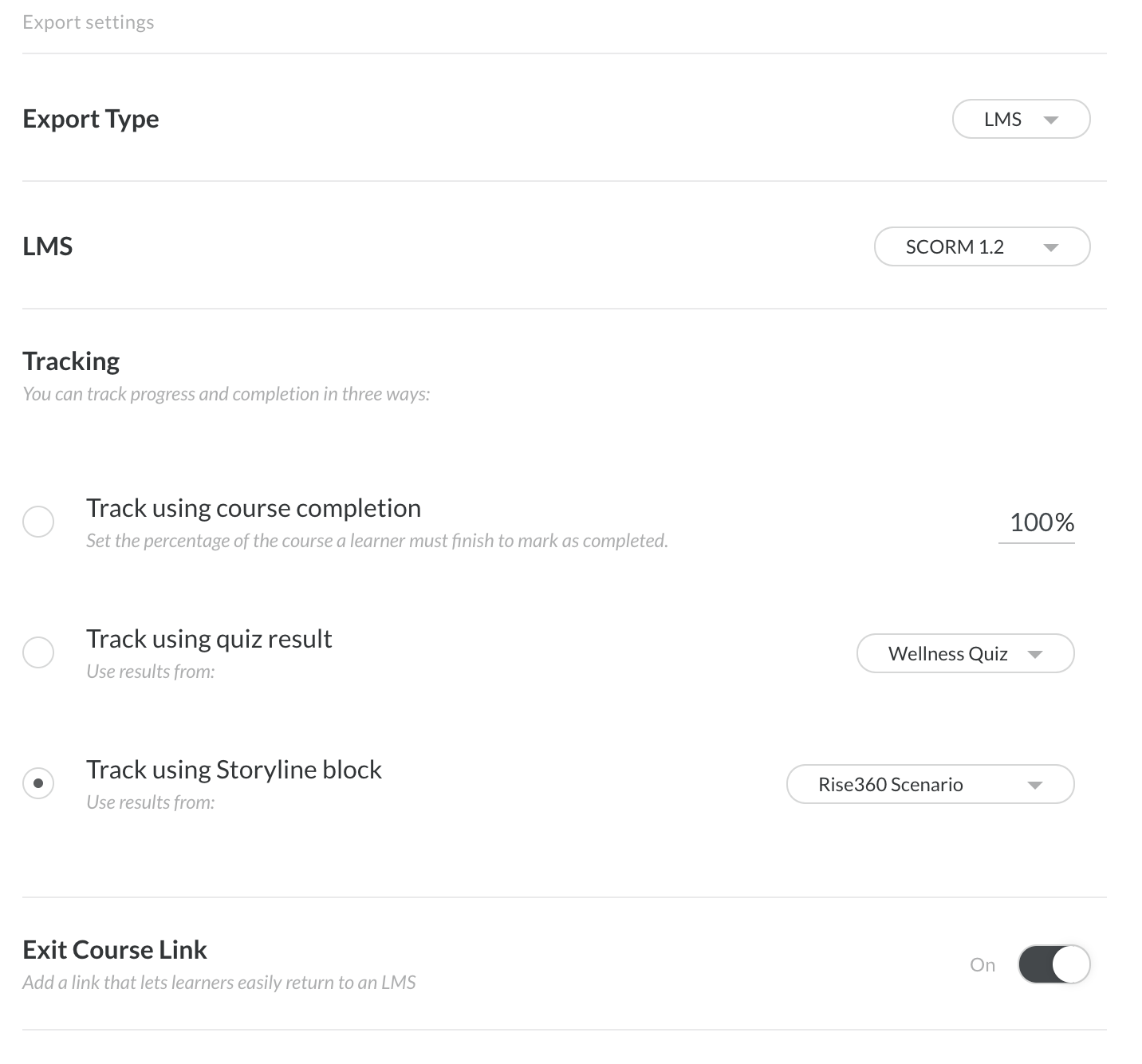
Task: Click the caret icon in Rise360 Scenario selector
Action: pos(1035,785)
